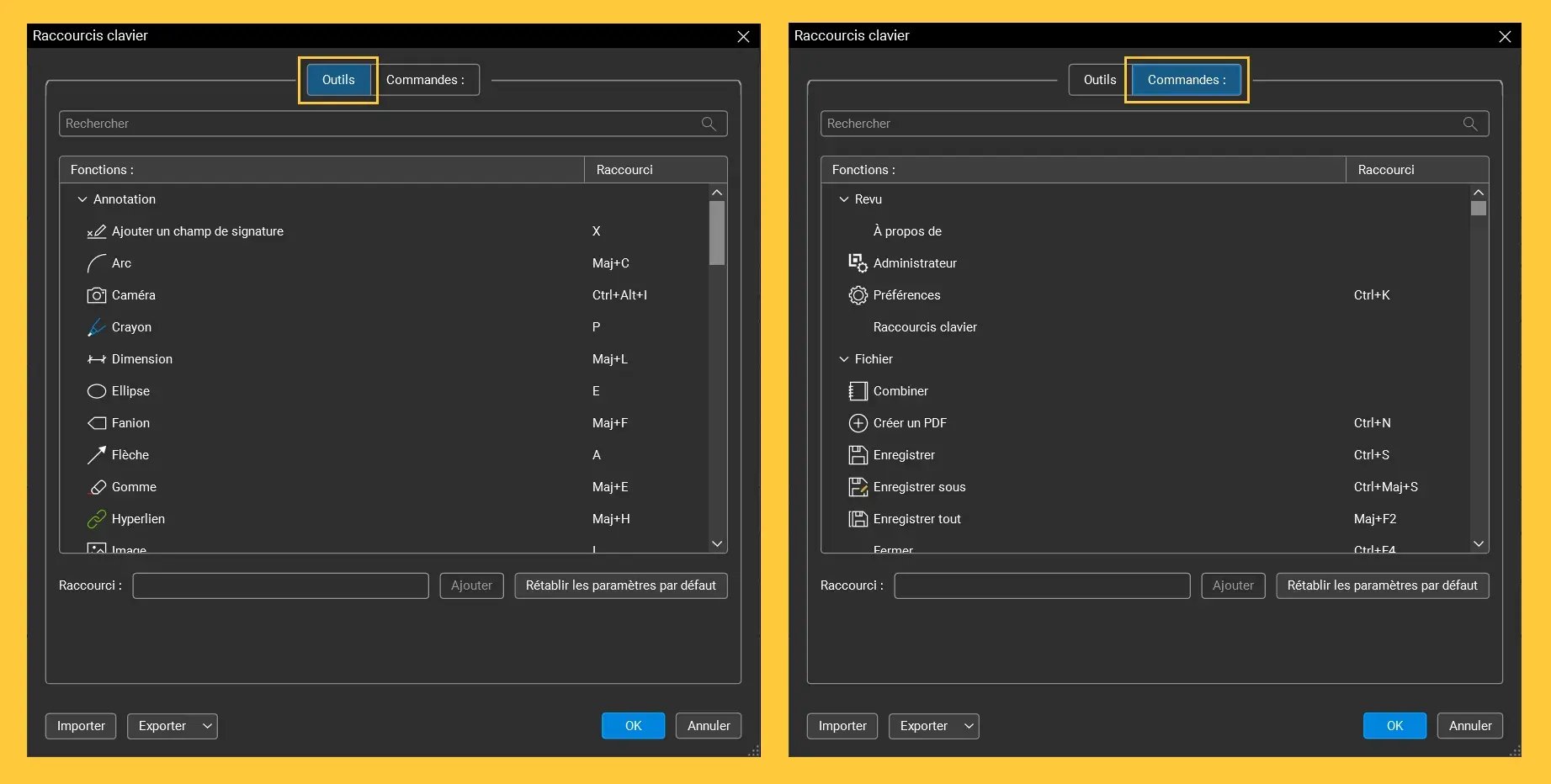The width and height of the screenshot is (1551, 784).
Task: Select the Dimension tool icon
Action: click(97, 359)
